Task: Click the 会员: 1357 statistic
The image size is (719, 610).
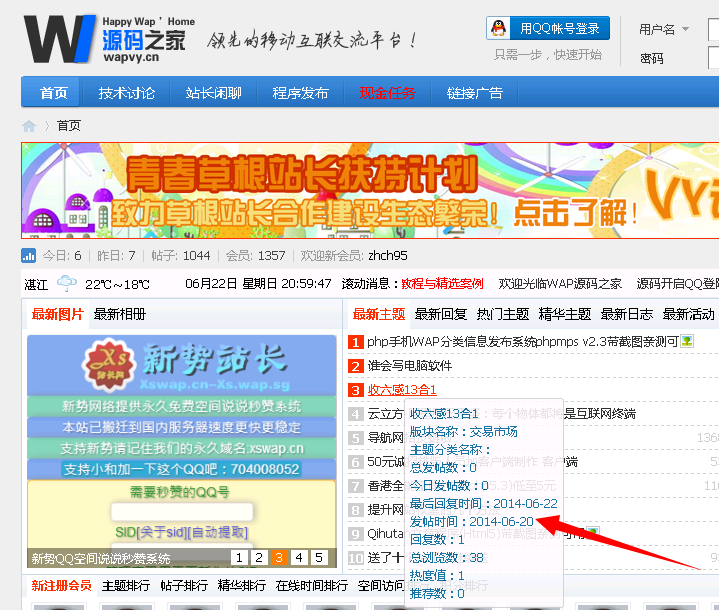Action: [255, 255]
